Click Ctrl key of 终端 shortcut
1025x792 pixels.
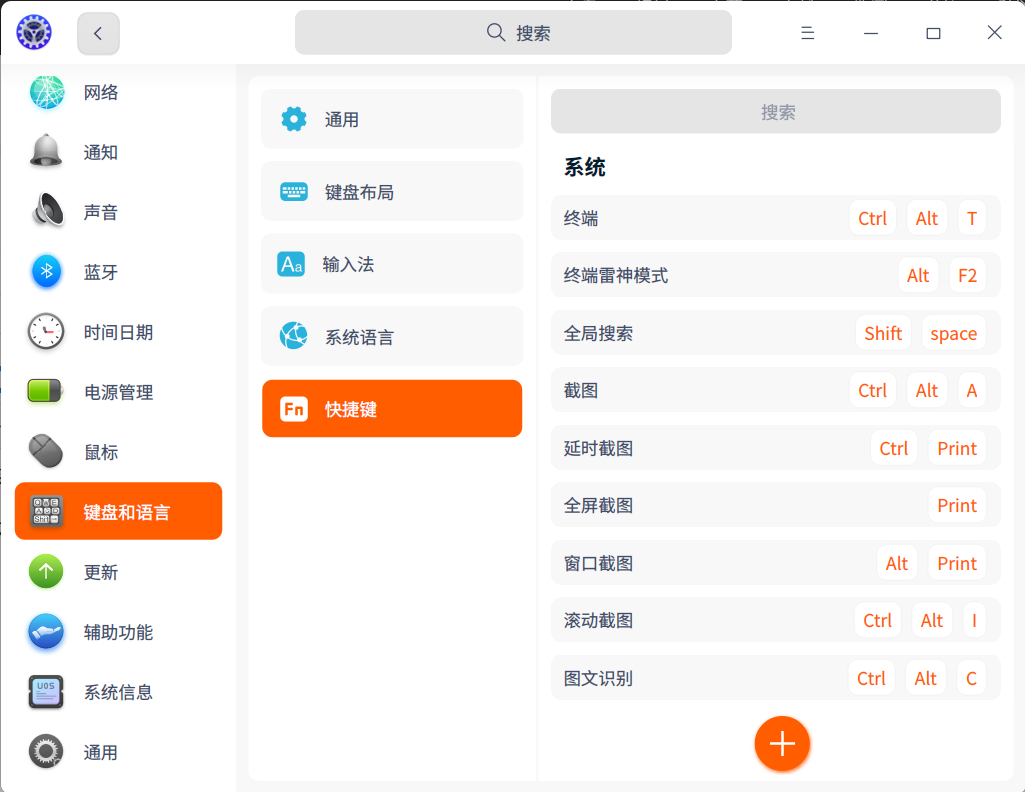(x=872, y=218)
